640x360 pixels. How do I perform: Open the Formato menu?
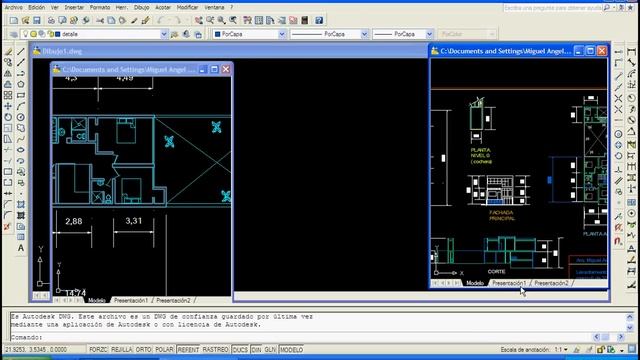100,7
